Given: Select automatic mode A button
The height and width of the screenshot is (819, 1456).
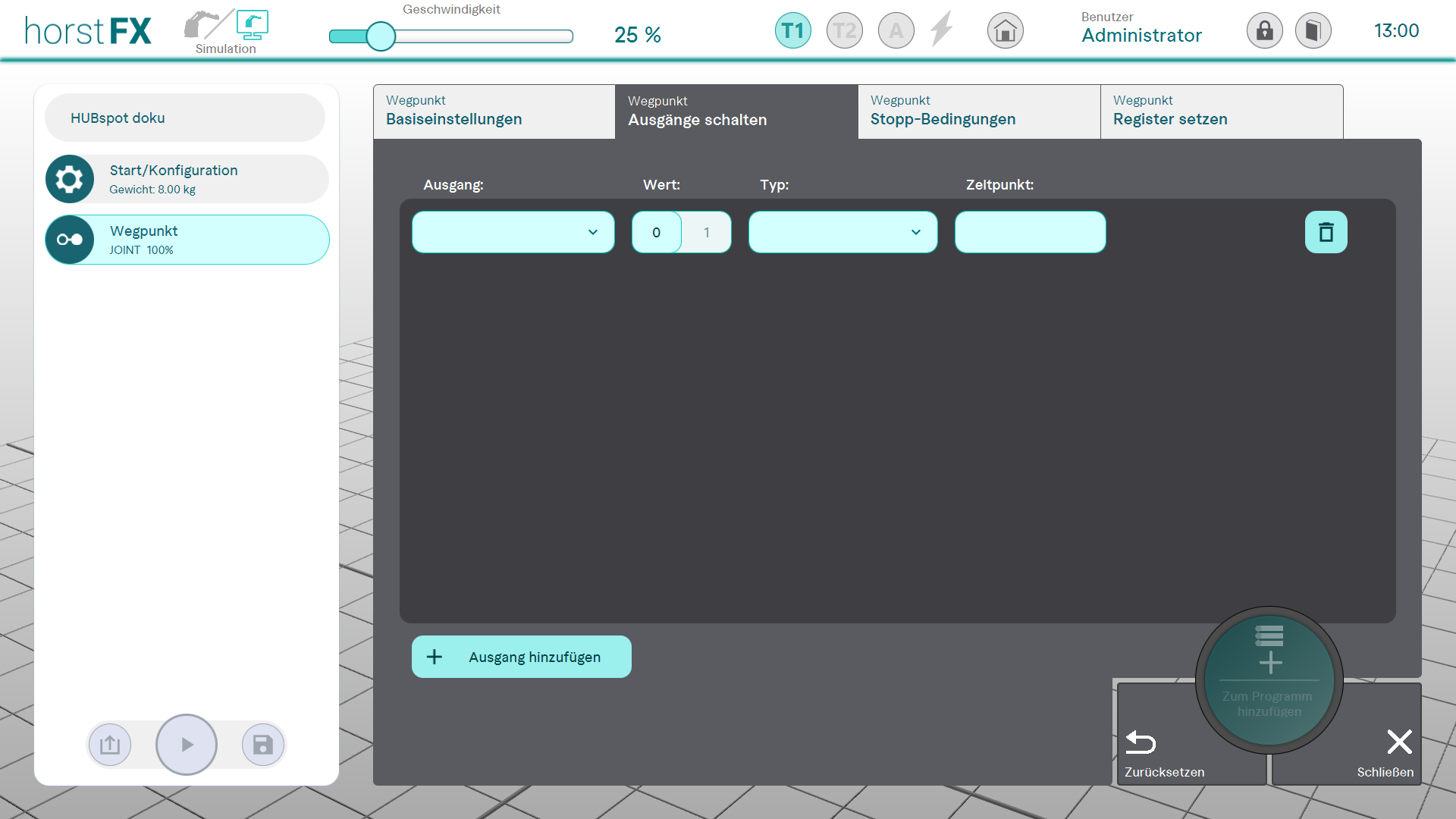Looking at the screenshot, I should tap(896, 31).
